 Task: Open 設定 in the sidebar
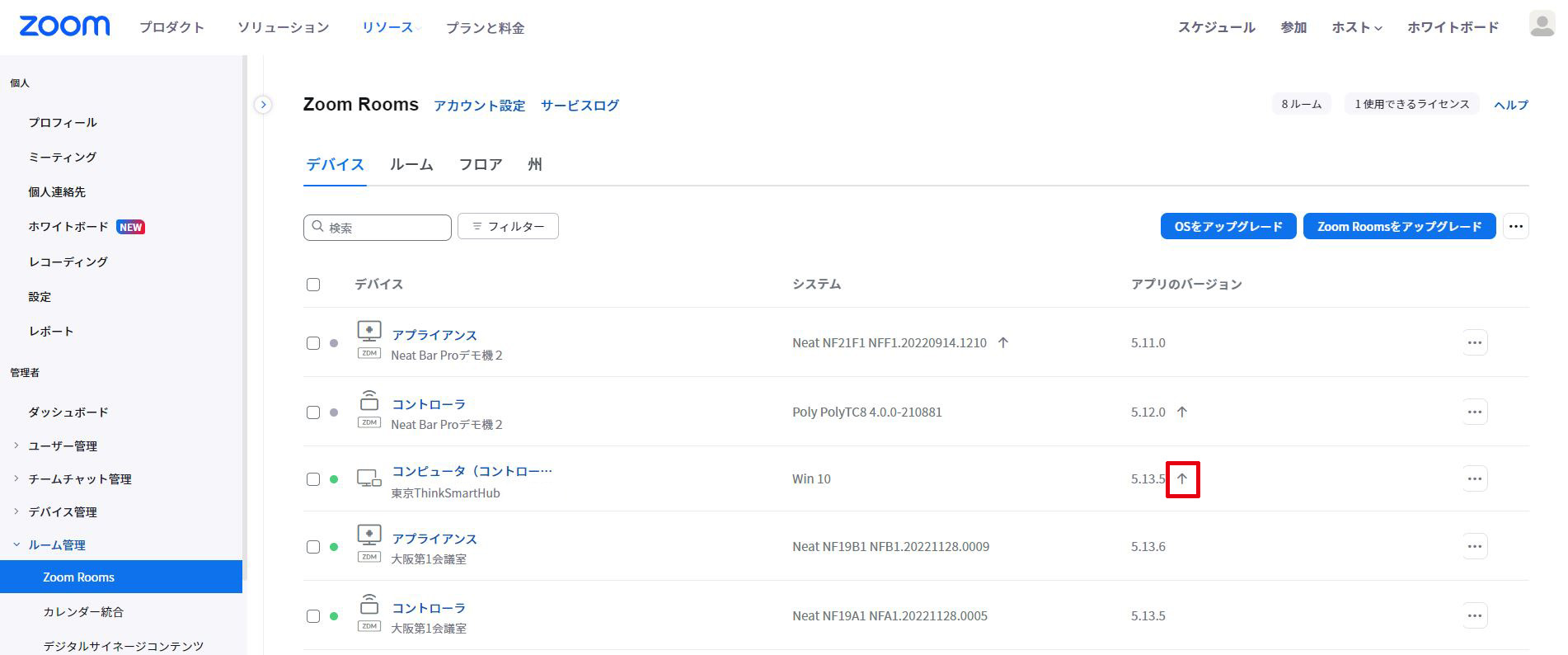click(40, 296)
